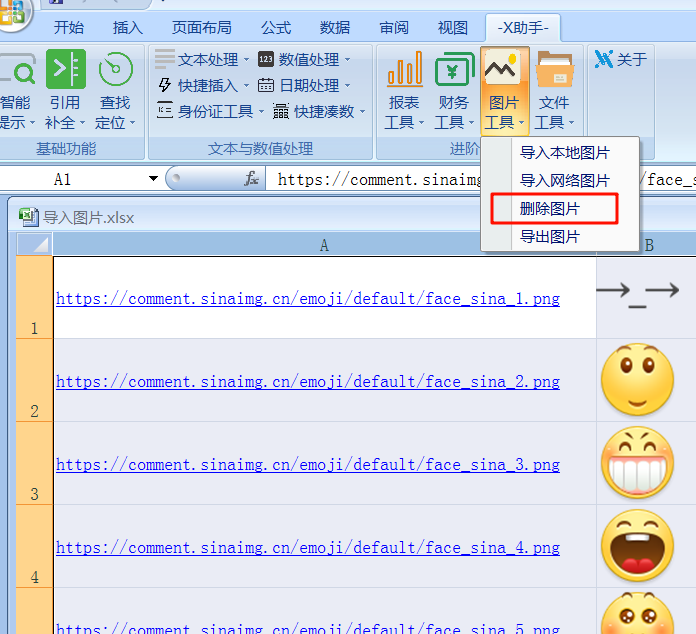Select the grinning teeth emoji in row 3
Viewport: 696px width, 634px height.
637,462
